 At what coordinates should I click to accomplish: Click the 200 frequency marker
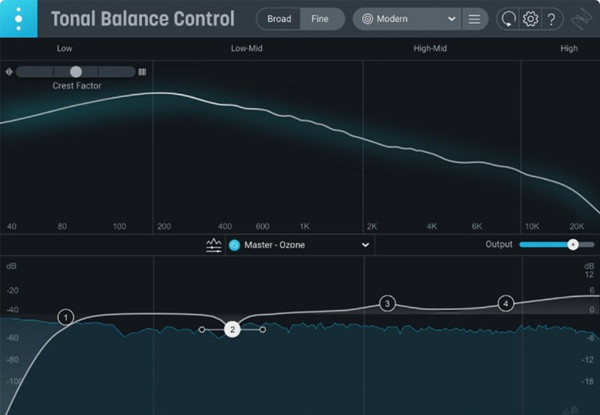(x=164, y=226)
